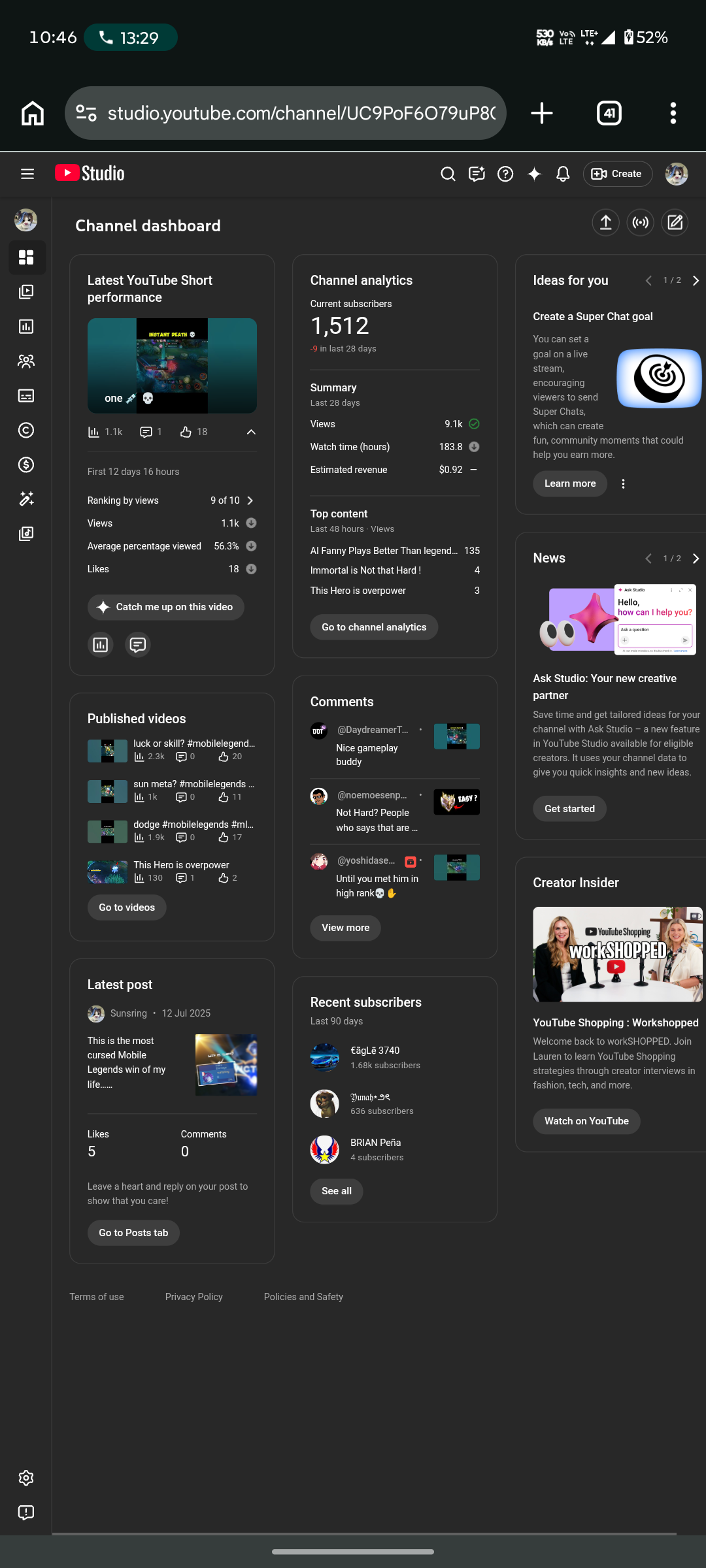
Task: Go to previous News card
Action: pyautogui.click(x=648, y=559)
